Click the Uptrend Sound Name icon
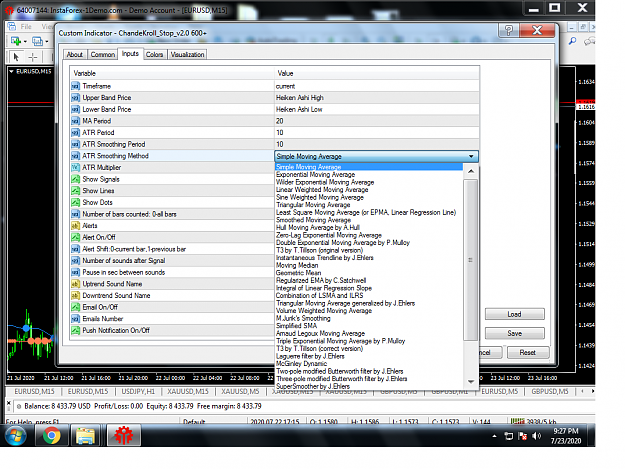 pyautogui.click(x=75, y=284)
